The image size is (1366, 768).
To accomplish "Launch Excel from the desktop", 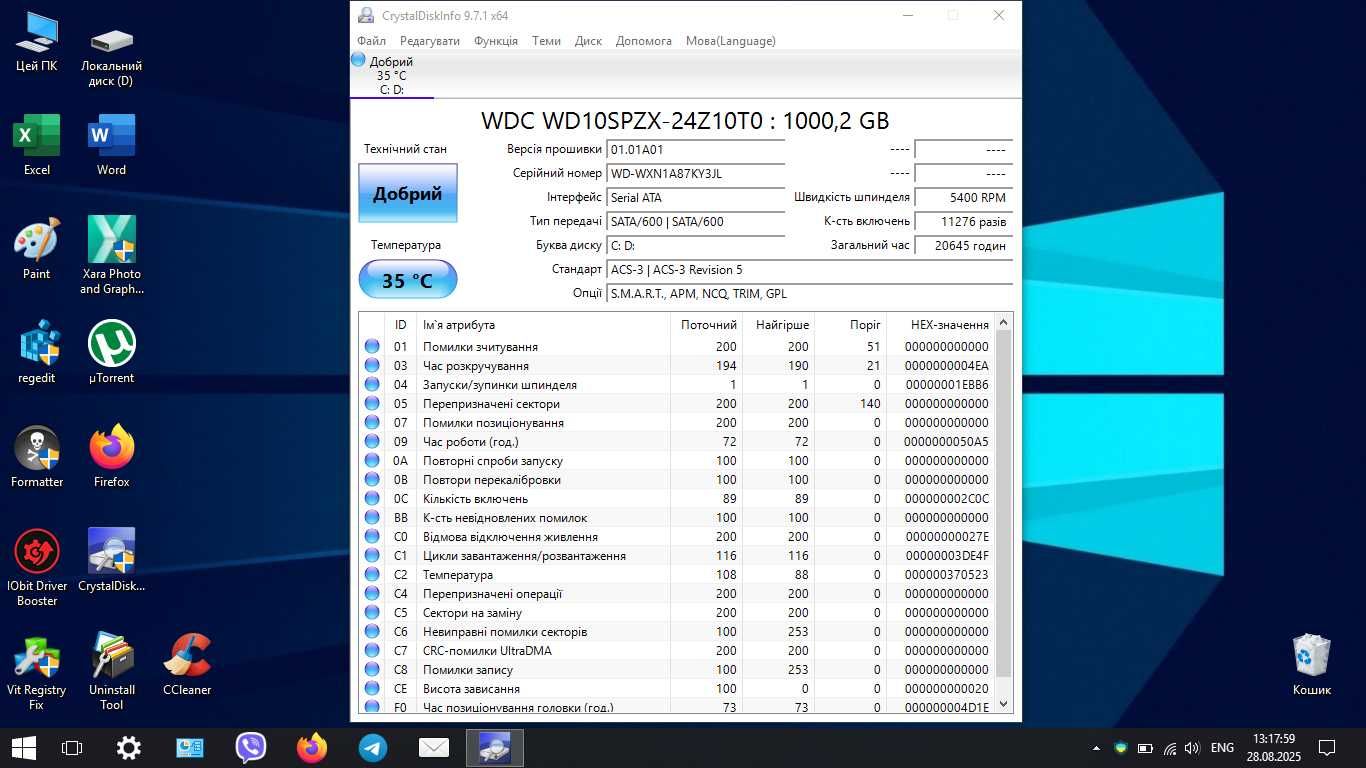I will click(x=37, y=145).
